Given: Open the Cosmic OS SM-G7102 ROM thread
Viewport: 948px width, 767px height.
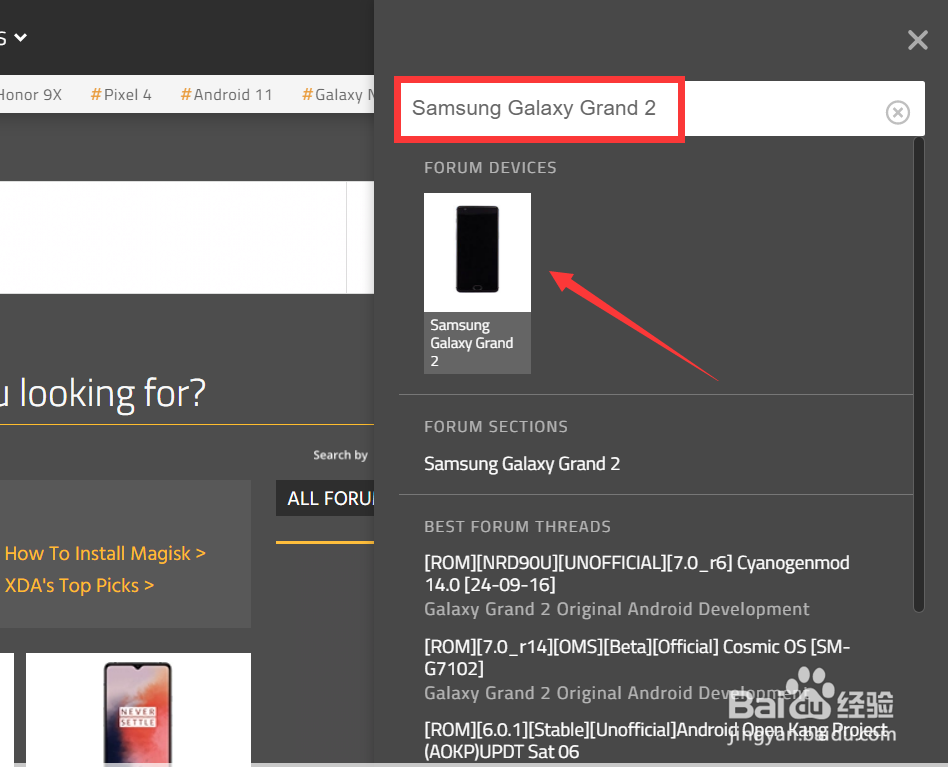Looking at the screenshot, I should click(636, 658).
